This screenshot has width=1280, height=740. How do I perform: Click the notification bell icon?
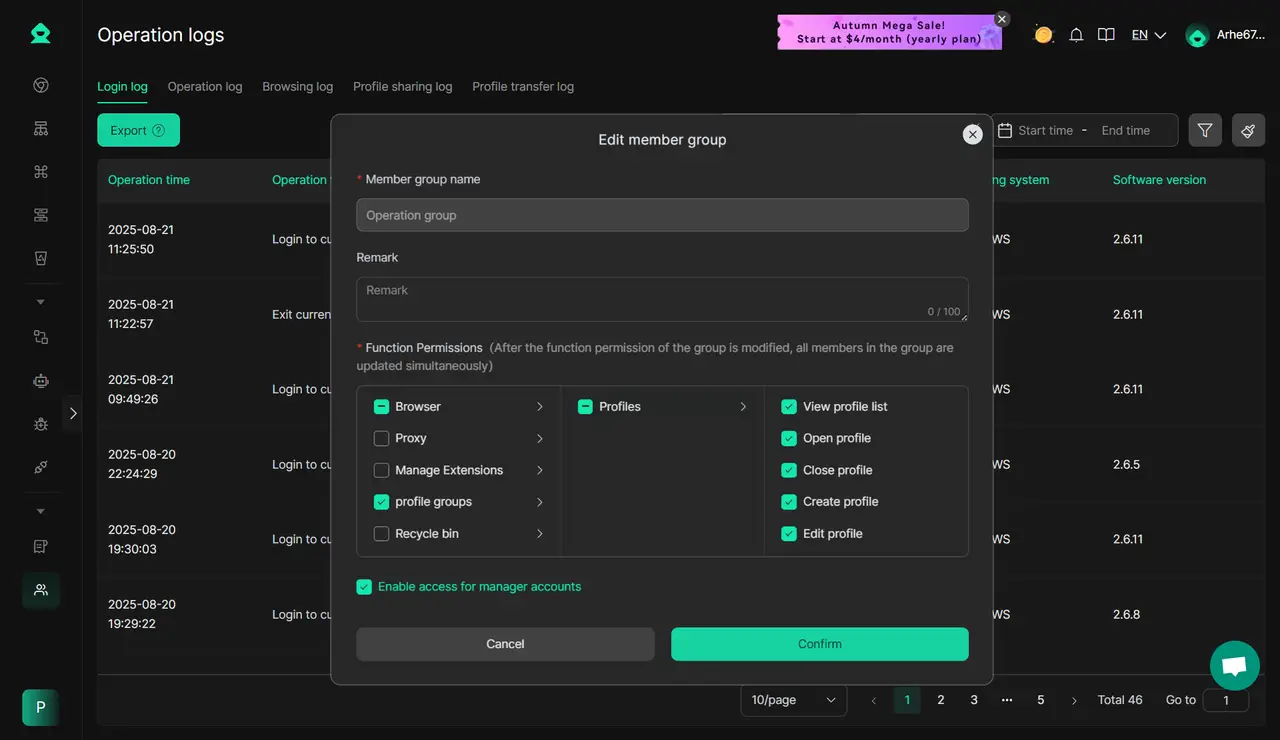[x=1076, y=35]
